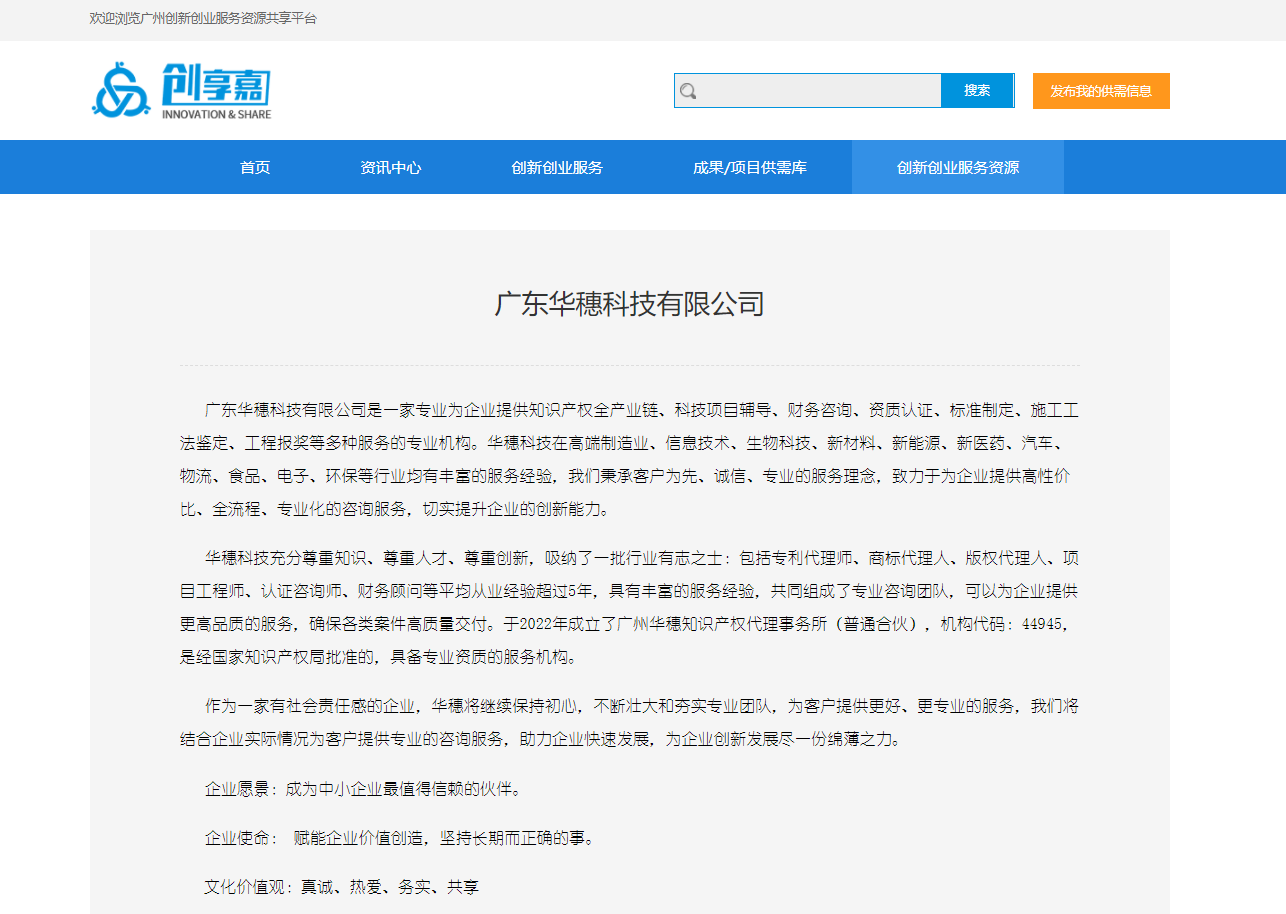This screenshot has height=914, width=1286.
Task: Click the 搜索 search button
Action: pyautogui.click(x=977, y=90)
